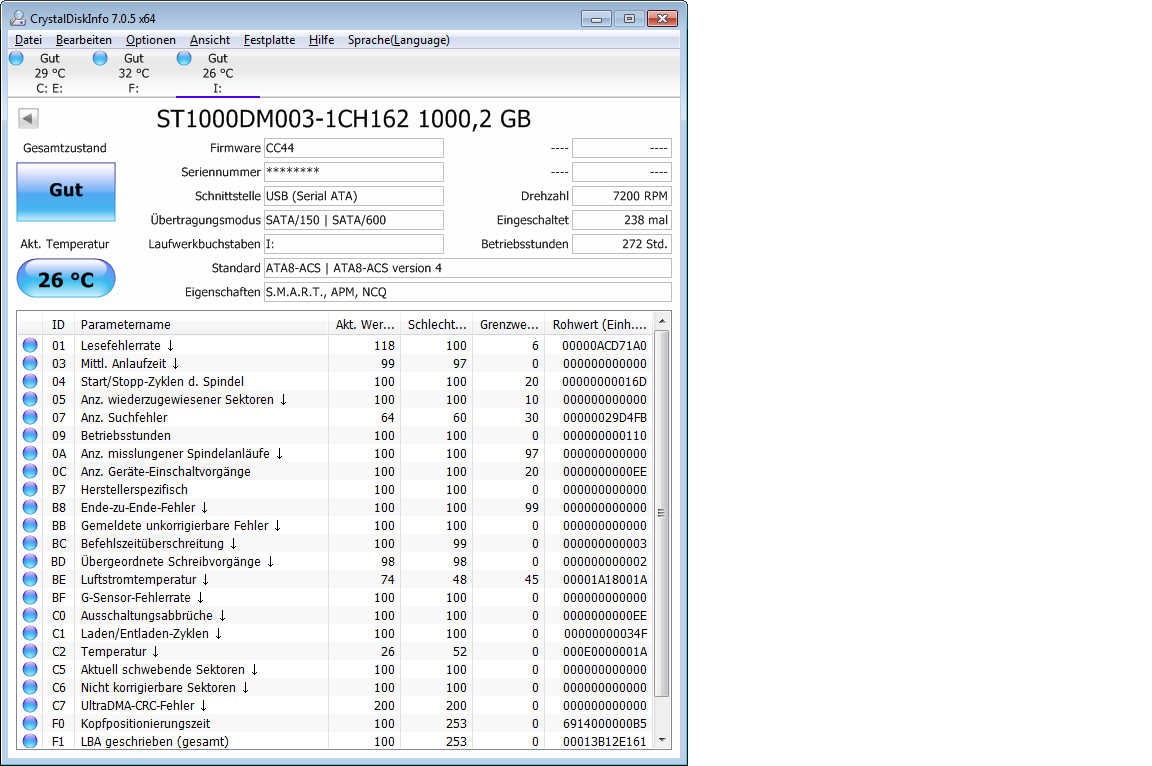The image size is (1152, 766).
Task: Open the Optionen menu
Action: pyautogui.click(x=151, y=40)
